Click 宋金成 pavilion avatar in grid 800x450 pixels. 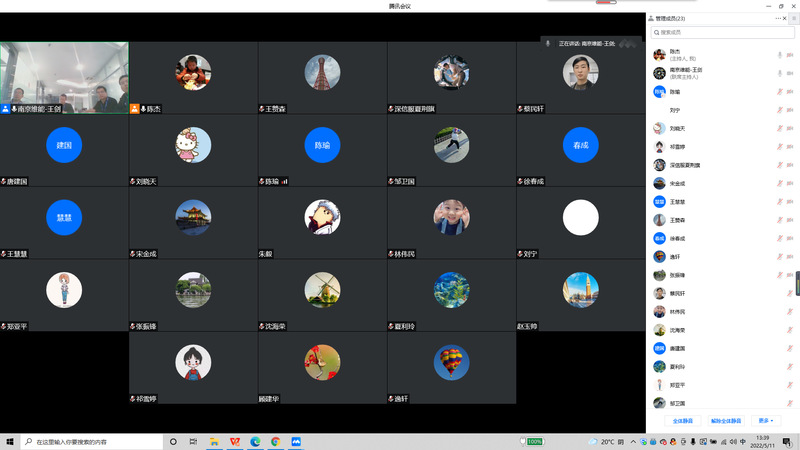pyautogui.click(x=193, y=217)
